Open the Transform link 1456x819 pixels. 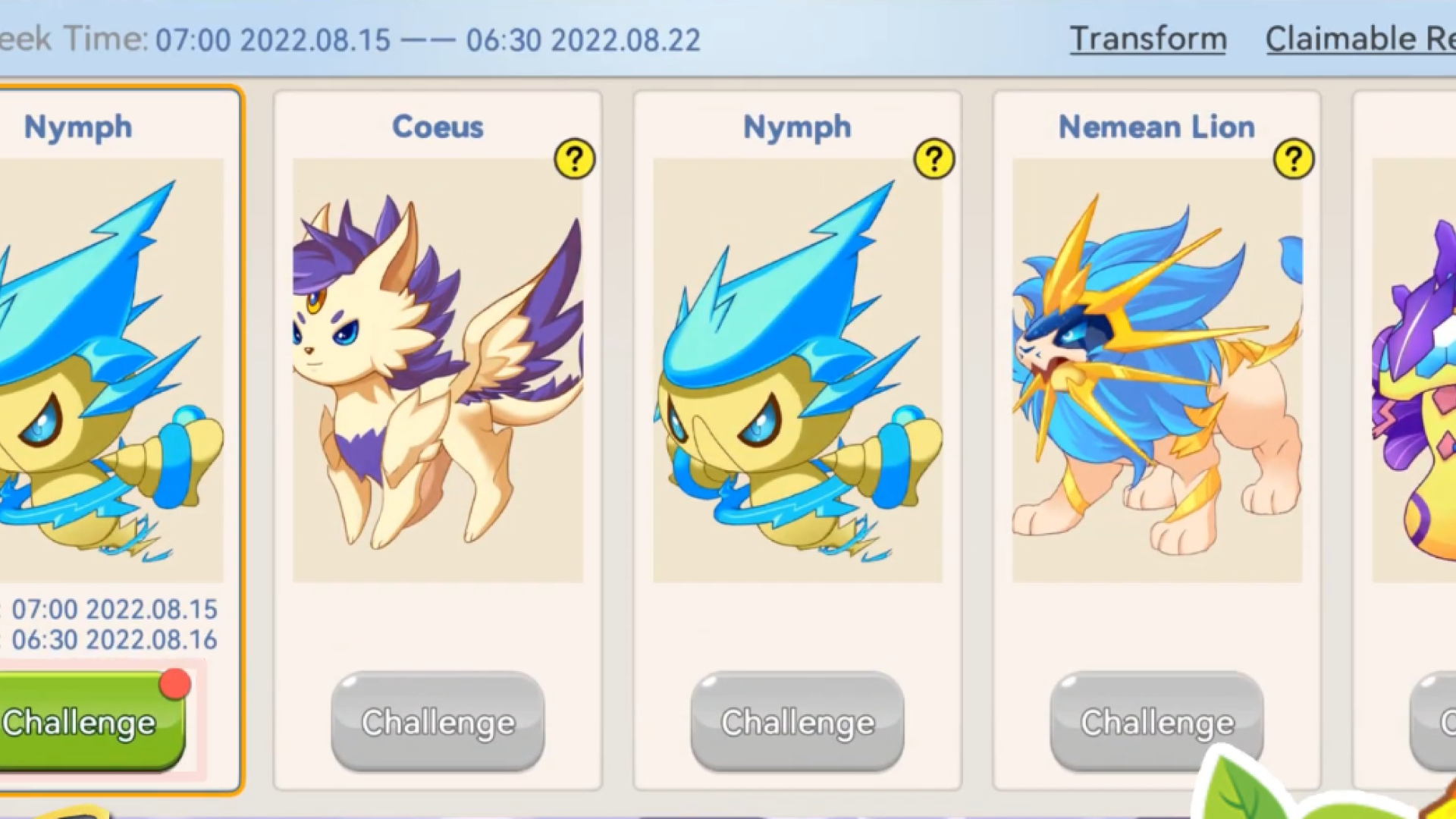click(1148, 39)
